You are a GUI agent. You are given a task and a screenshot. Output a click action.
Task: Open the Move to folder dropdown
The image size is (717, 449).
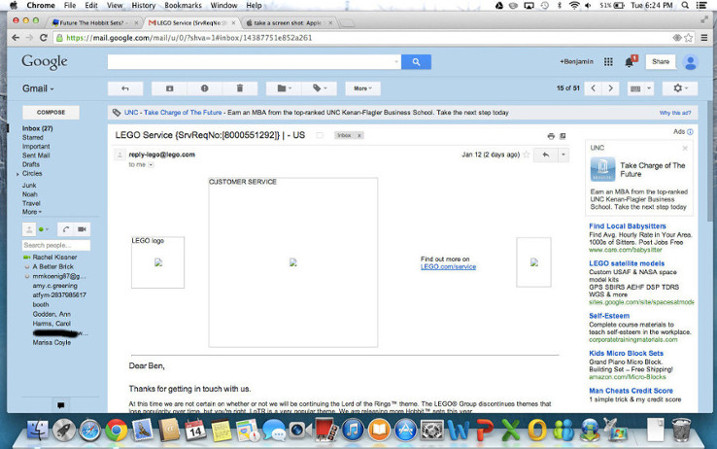click(x=284, y=88)
